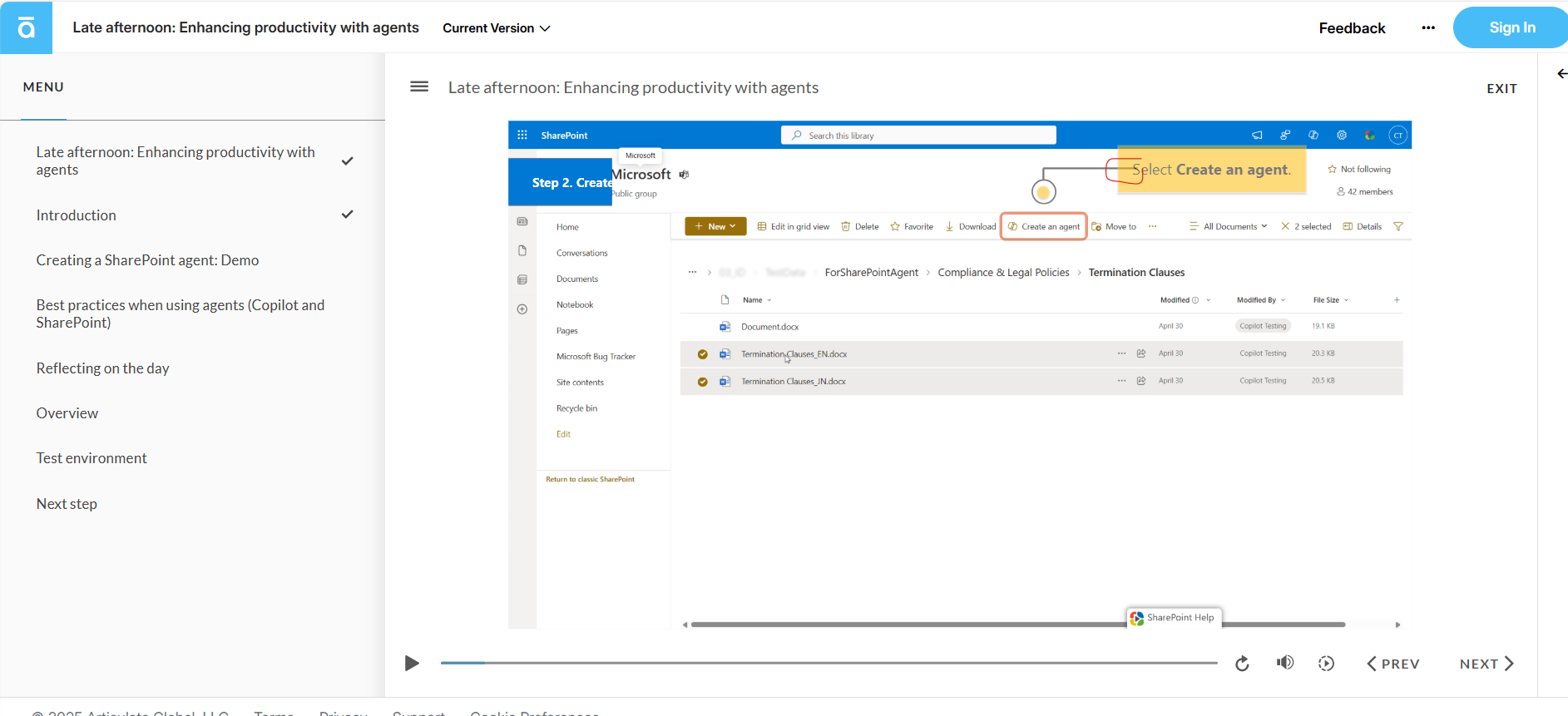Click the volume speaker icon
This screenshot has width=1568, height=716.
pyautogui.click(x=1285, y=663)
